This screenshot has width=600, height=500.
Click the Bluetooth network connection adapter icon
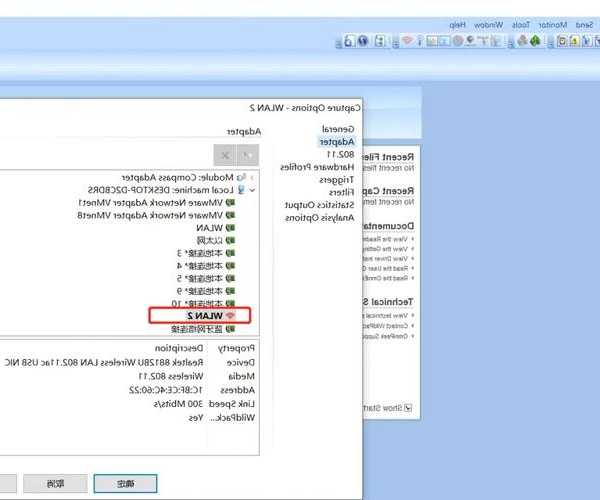point(232,329)
